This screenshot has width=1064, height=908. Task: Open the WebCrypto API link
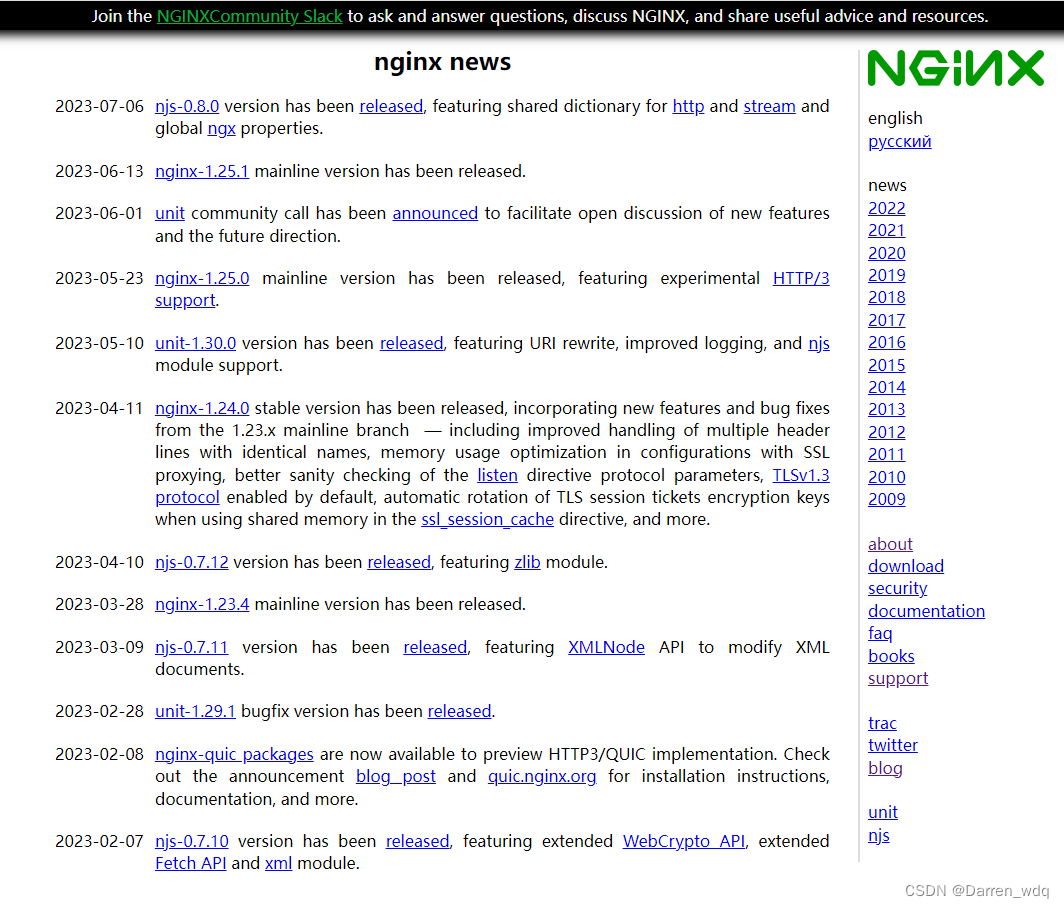683,842
